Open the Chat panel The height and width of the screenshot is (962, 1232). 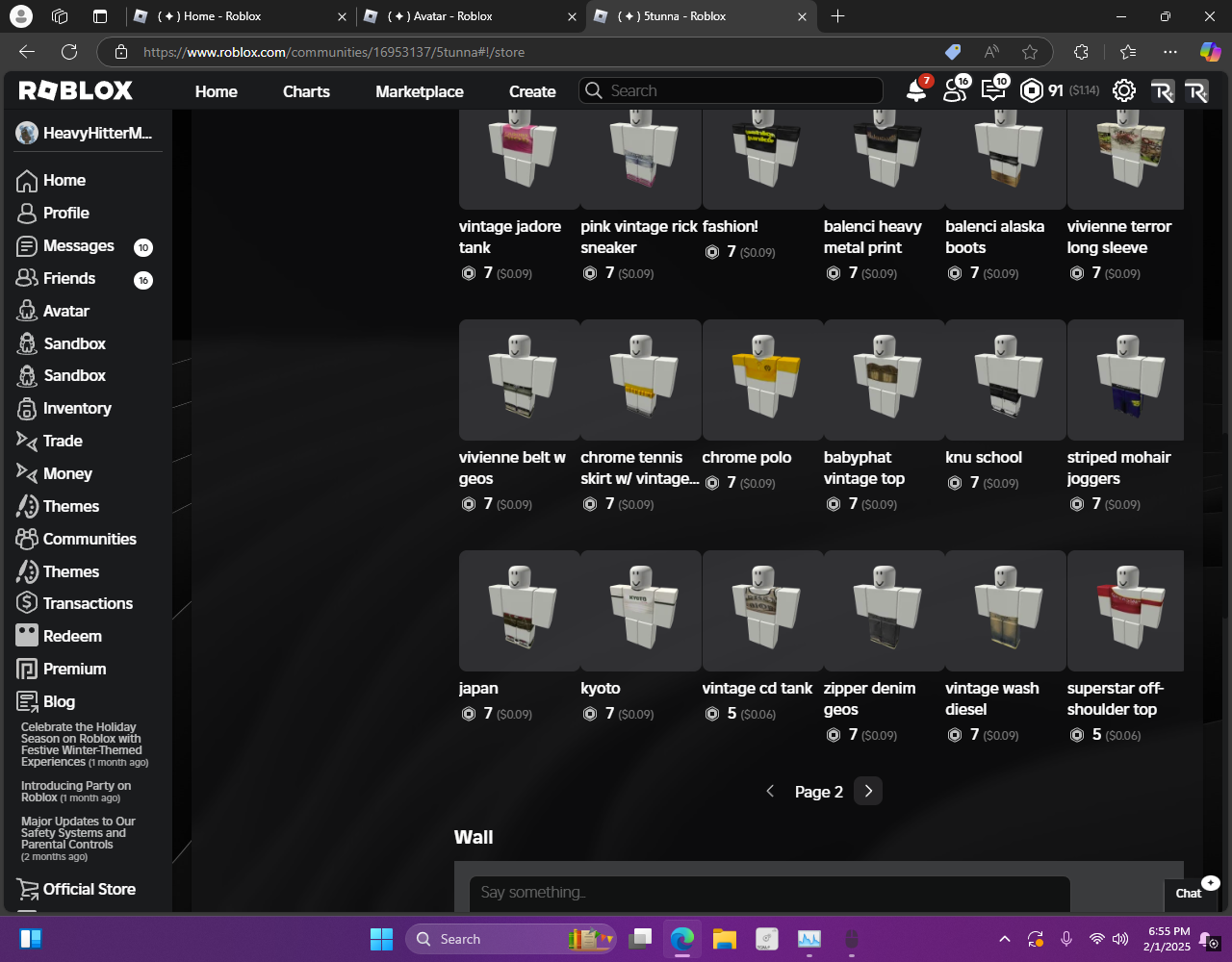[1189, 894]
